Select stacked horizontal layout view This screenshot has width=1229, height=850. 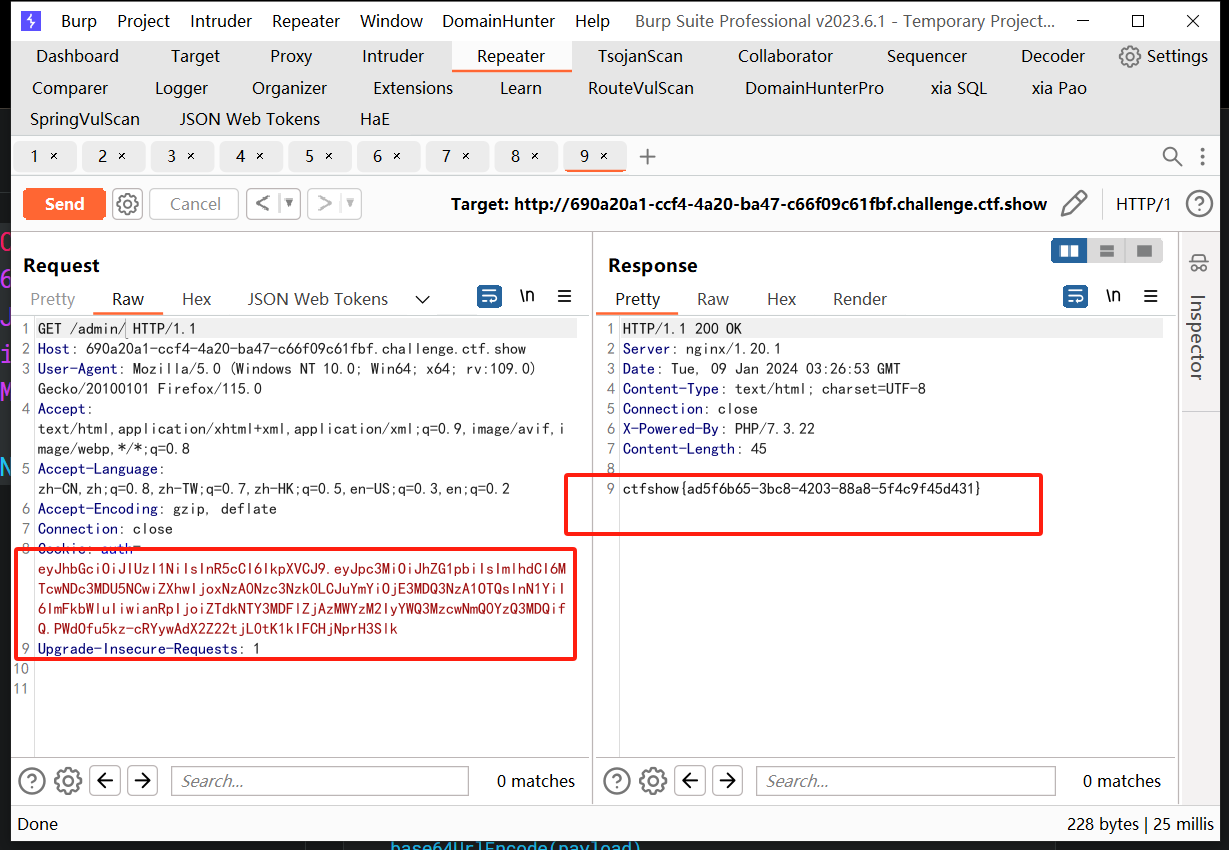(1106, 250)
